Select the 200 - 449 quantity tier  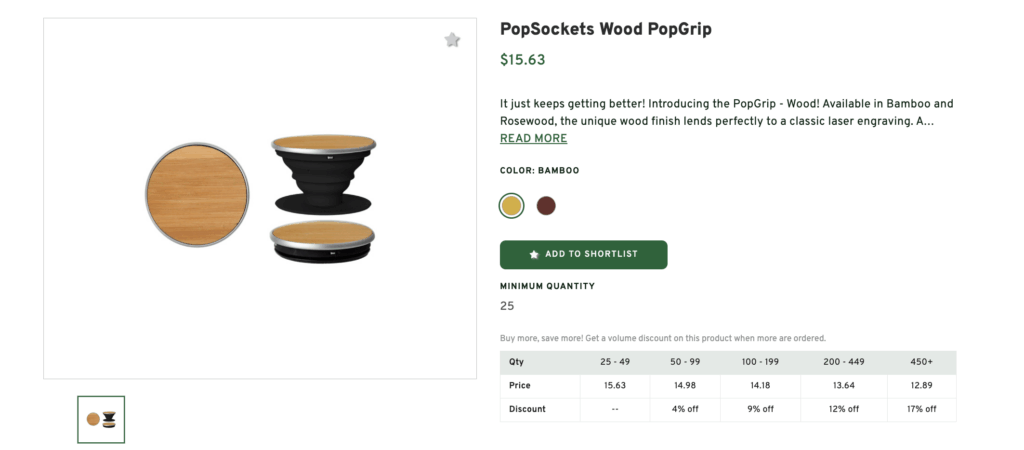click(843, 362)
